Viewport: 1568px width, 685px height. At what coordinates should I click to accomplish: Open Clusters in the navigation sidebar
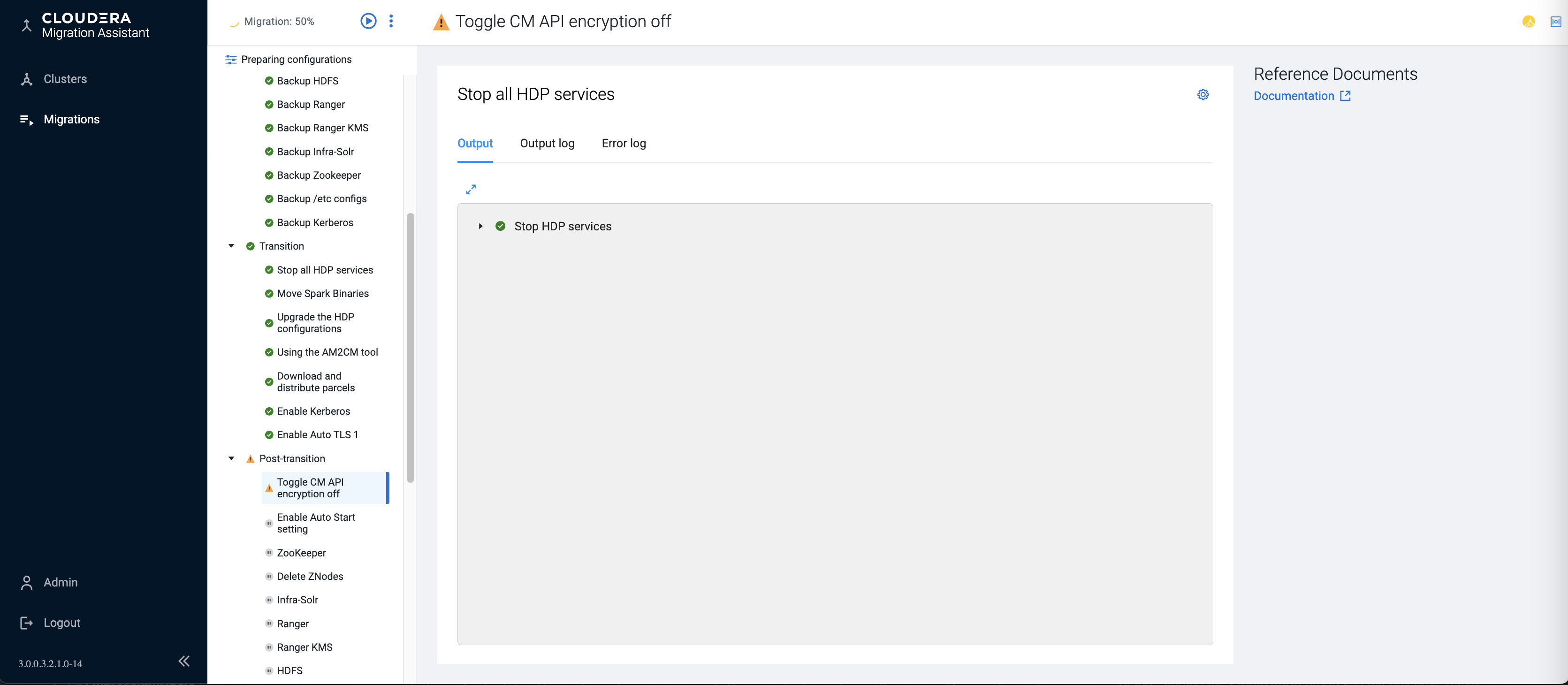click(x=65, y=79)
